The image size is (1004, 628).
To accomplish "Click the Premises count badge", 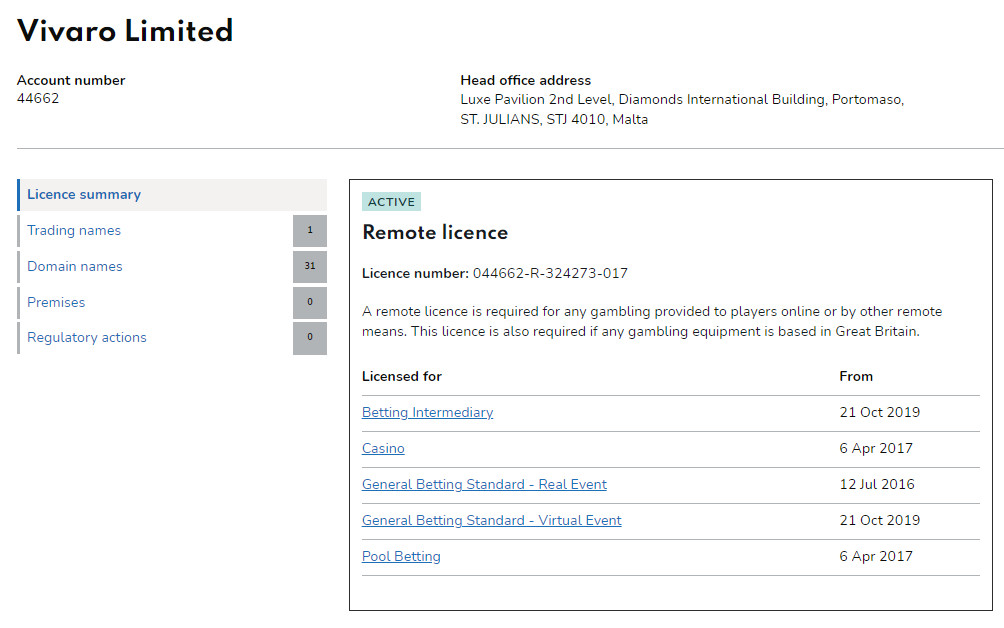I will (x=310, y=303).
